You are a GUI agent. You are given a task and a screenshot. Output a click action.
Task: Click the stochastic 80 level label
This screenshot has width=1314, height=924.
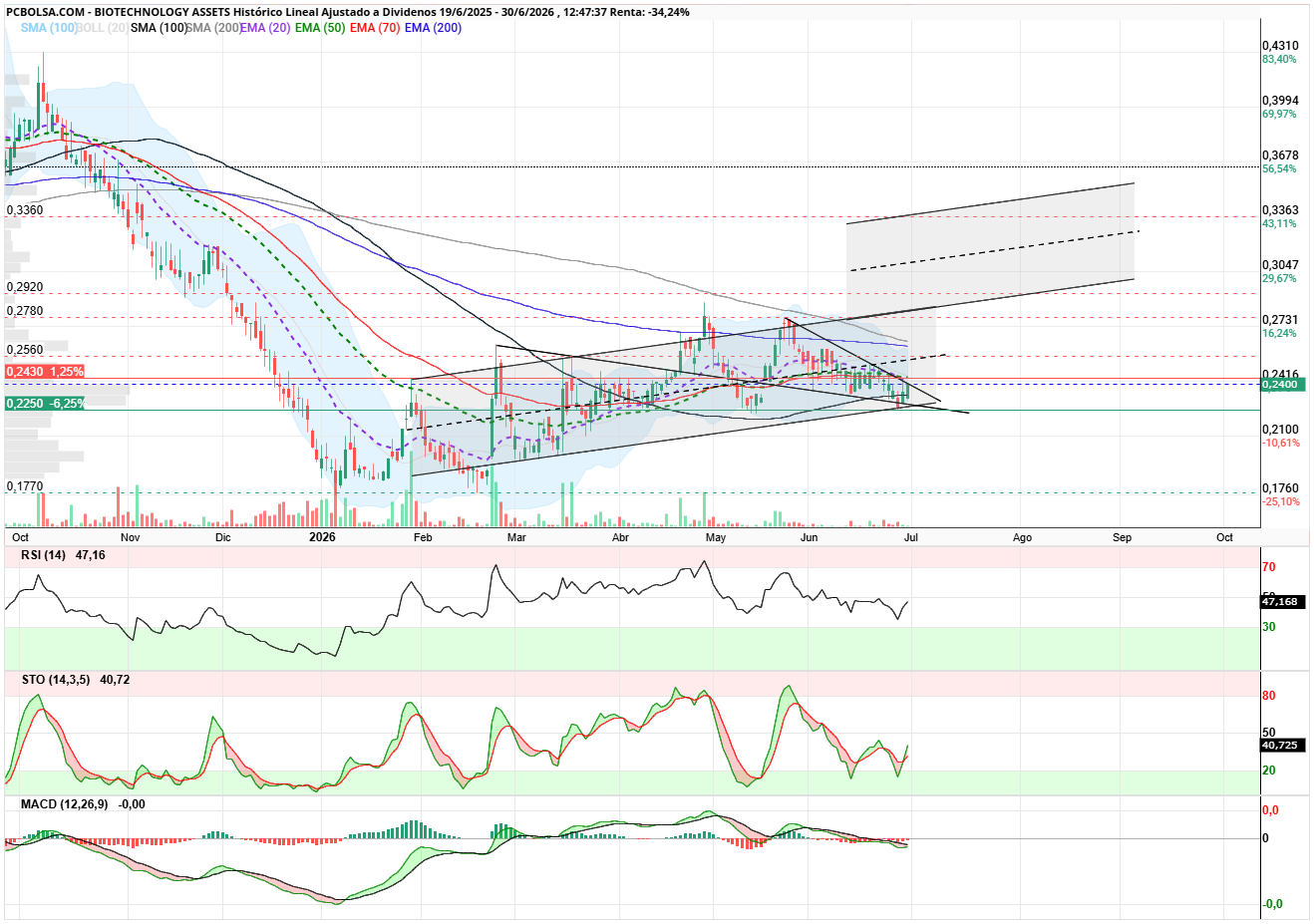[x=1269, y=696]
